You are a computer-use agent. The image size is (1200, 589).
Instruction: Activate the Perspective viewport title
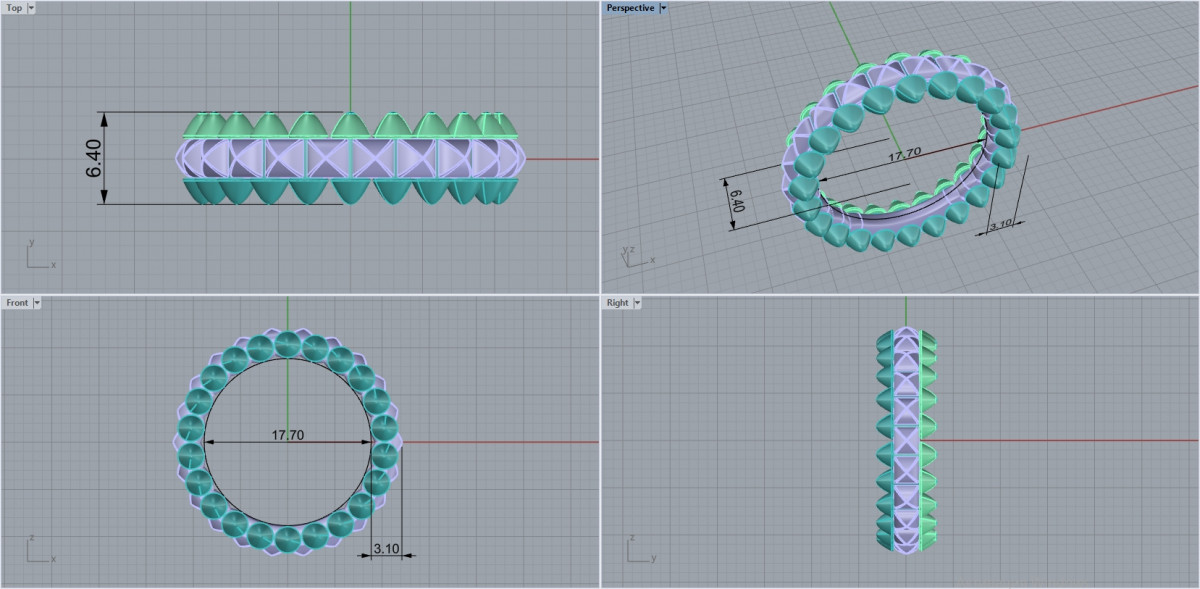point(630,8)
